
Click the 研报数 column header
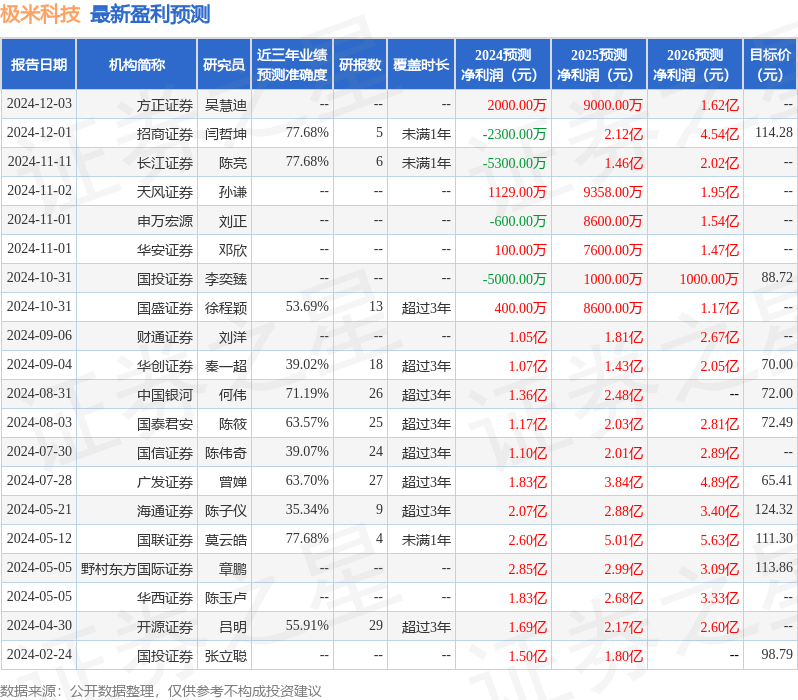click(360, 65)
